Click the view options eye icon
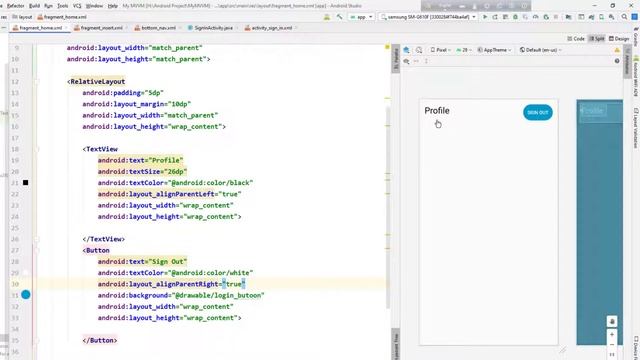The width and height of the screenshot is (640, 360). click(x=407, y=61)
